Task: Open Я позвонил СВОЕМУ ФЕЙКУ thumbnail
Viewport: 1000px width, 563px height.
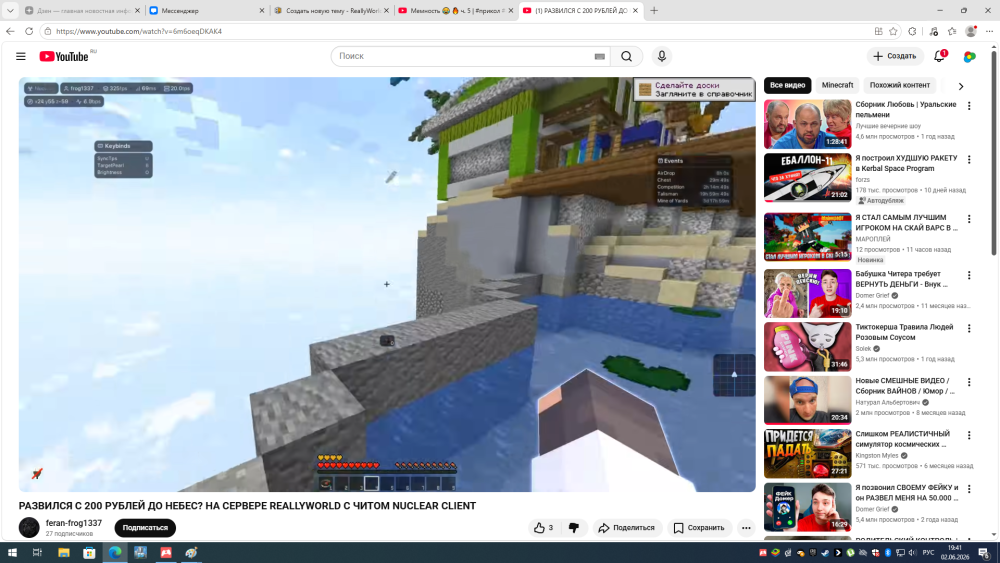Action: pyautogui.click(x=807, y=507)
